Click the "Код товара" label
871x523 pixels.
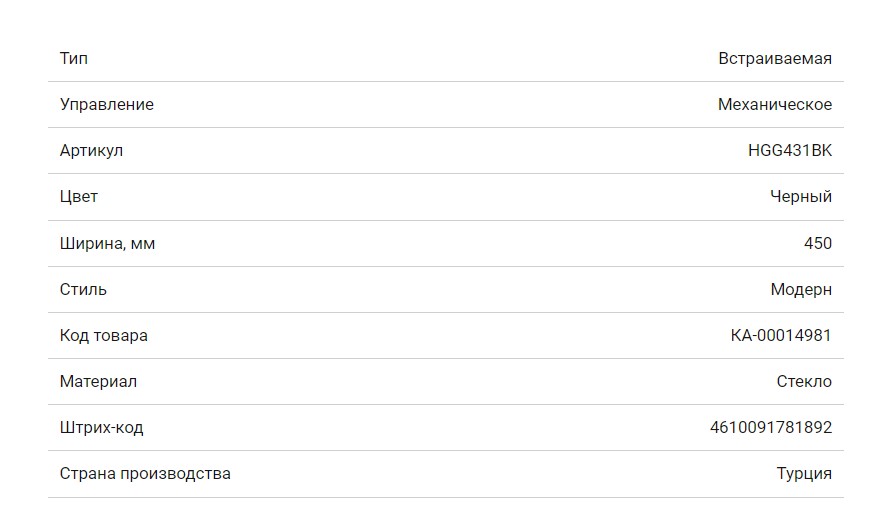click(104, 335)
